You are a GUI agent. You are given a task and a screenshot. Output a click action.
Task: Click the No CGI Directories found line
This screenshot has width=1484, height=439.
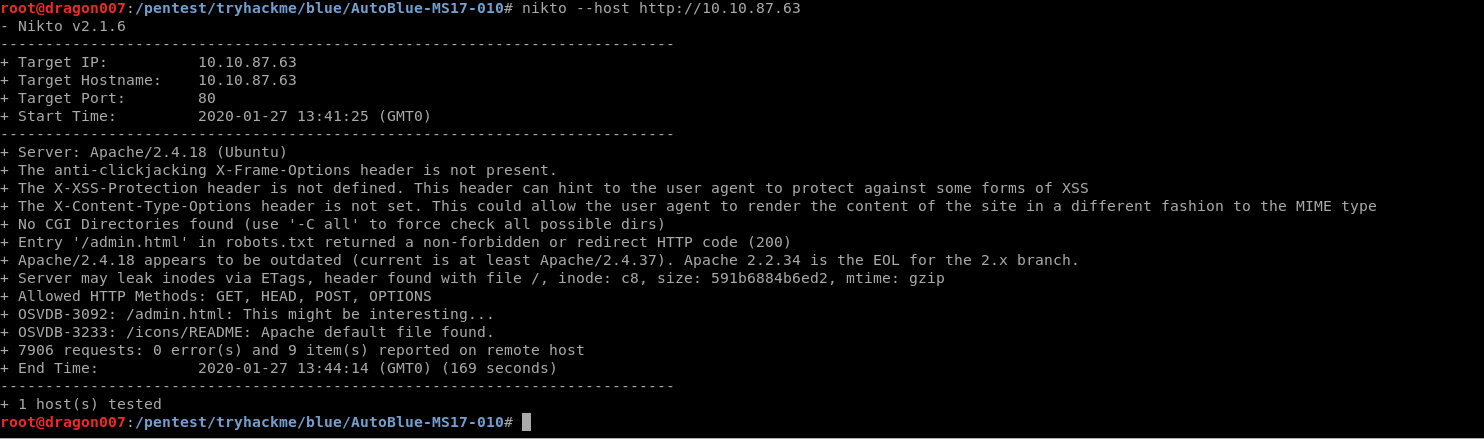tap(333, 224)
